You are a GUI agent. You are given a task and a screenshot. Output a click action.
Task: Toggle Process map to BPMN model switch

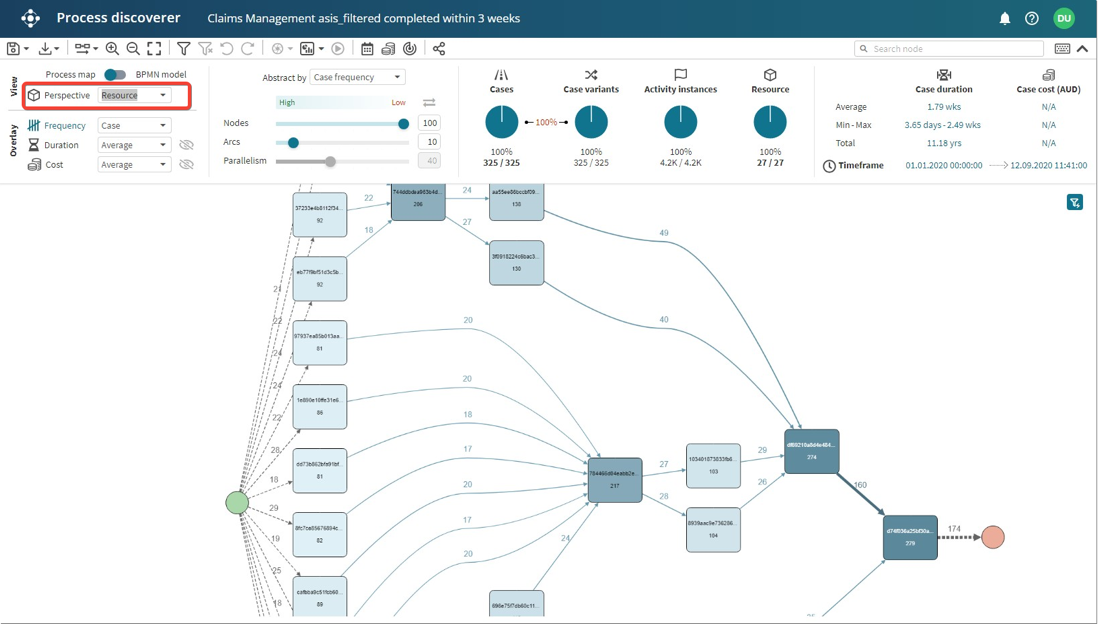(115, 74)
